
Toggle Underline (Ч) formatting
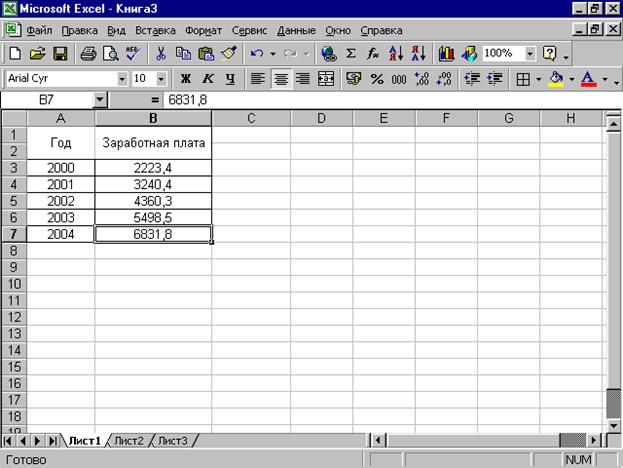coord(230,79)
